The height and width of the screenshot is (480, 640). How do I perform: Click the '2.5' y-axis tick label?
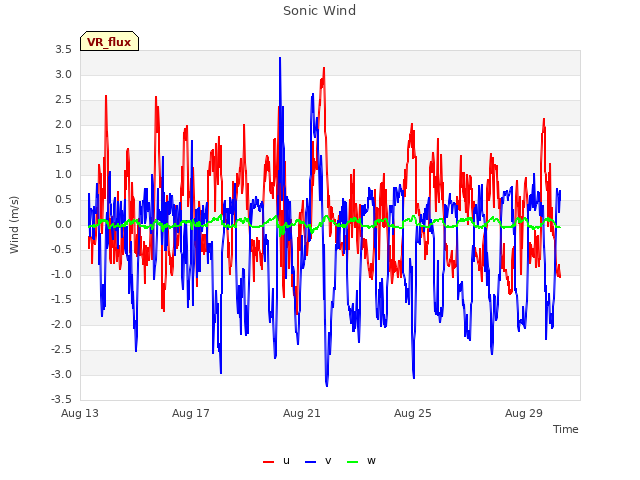64,100
